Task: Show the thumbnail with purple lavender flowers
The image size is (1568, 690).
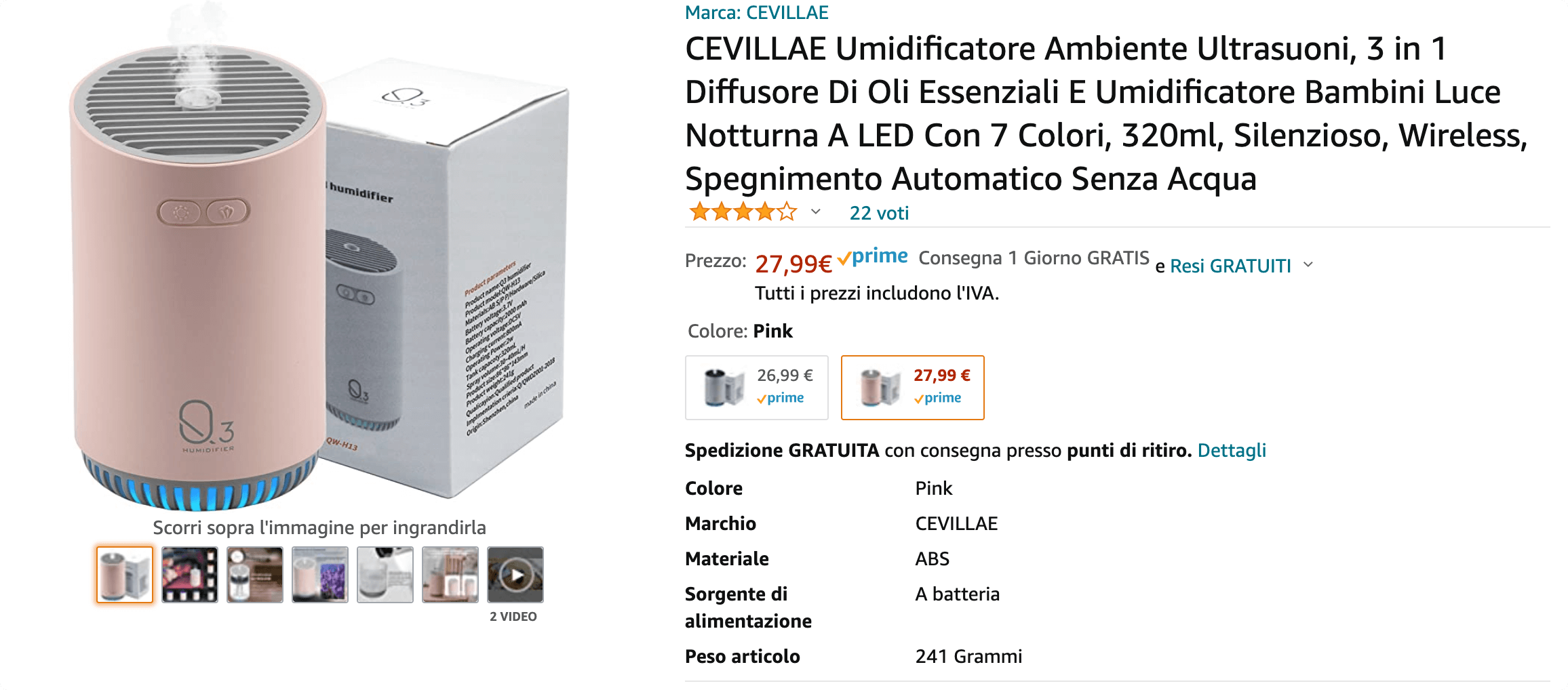Action: [320, 575]
